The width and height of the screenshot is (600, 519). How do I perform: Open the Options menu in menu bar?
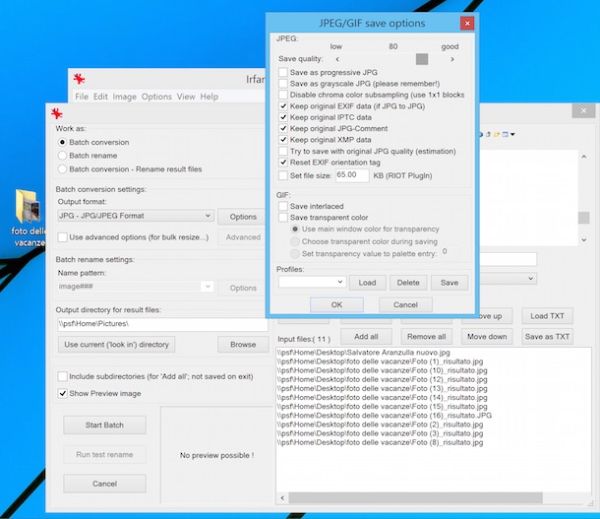156,97
